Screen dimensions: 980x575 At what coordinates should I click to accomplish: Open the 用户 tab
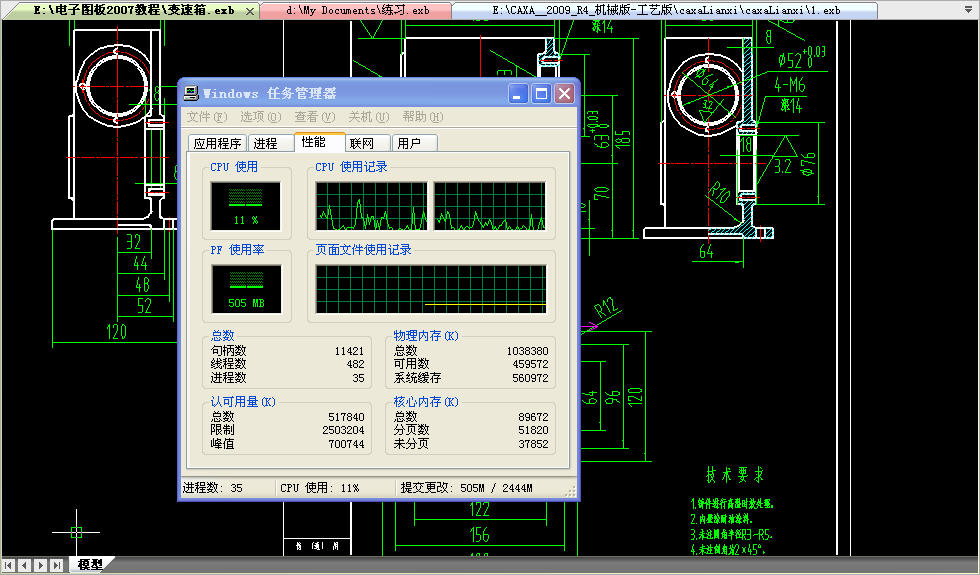tap(414, 143)
